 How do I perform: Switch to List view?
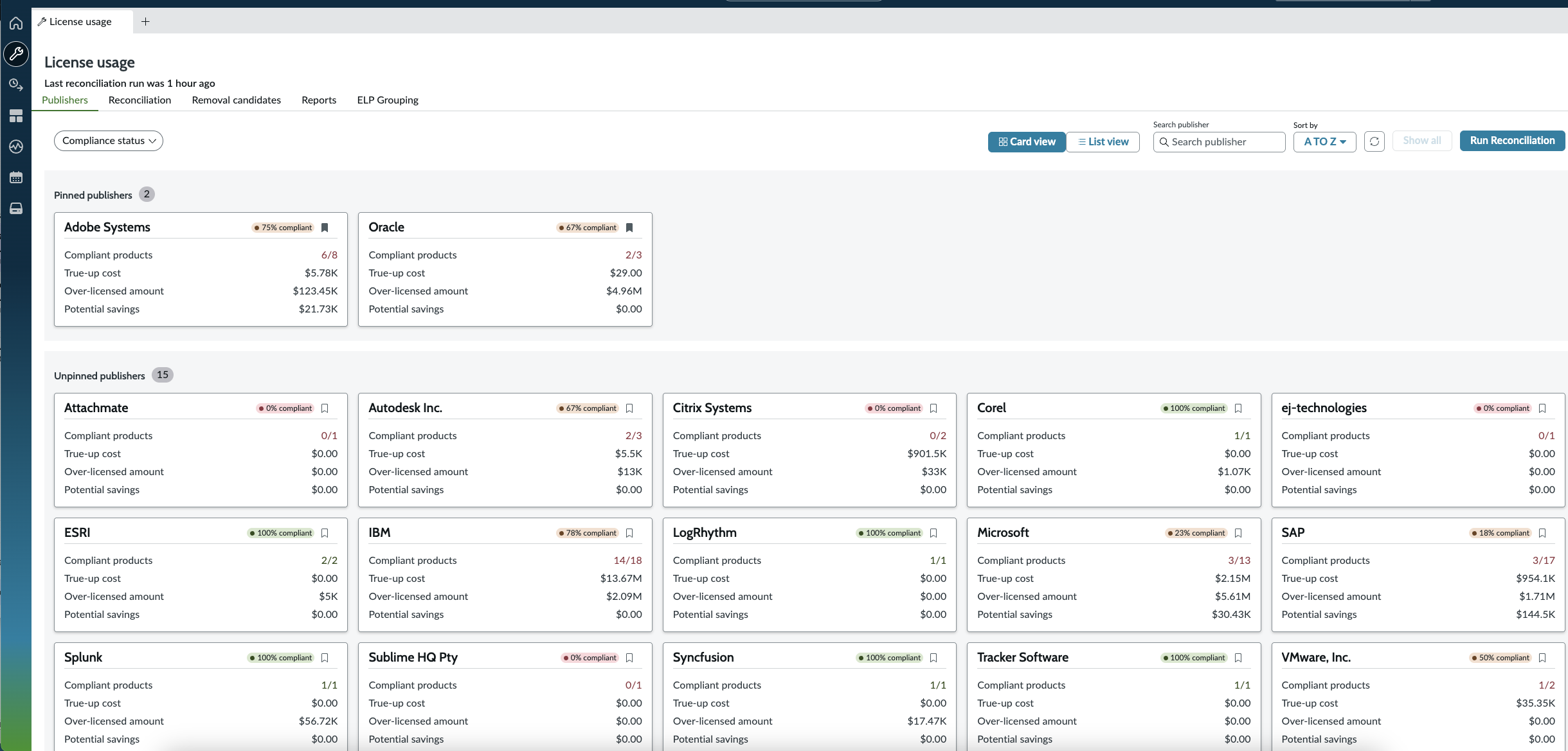[1103, 141]
